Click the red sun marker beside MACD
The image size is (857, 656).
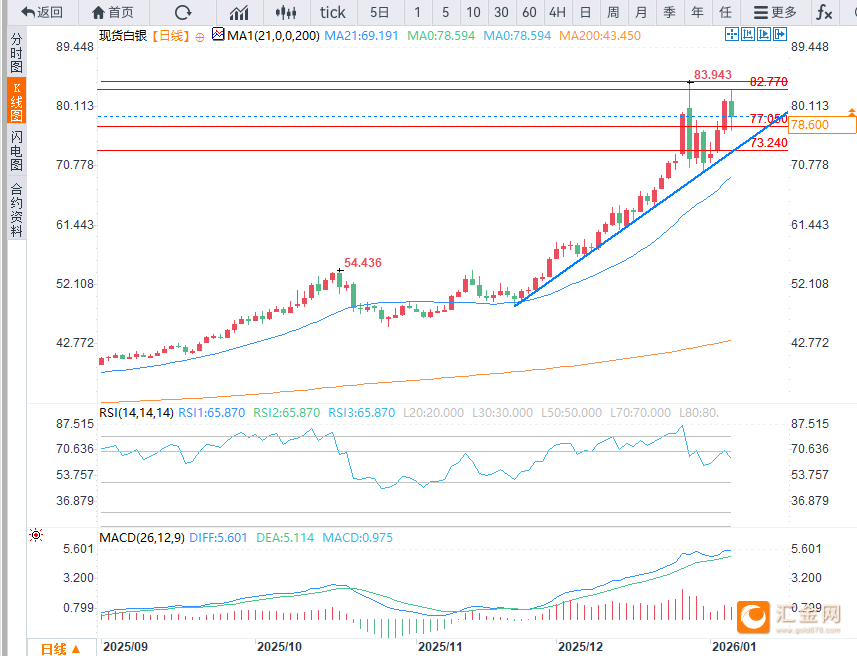point(36,536)
